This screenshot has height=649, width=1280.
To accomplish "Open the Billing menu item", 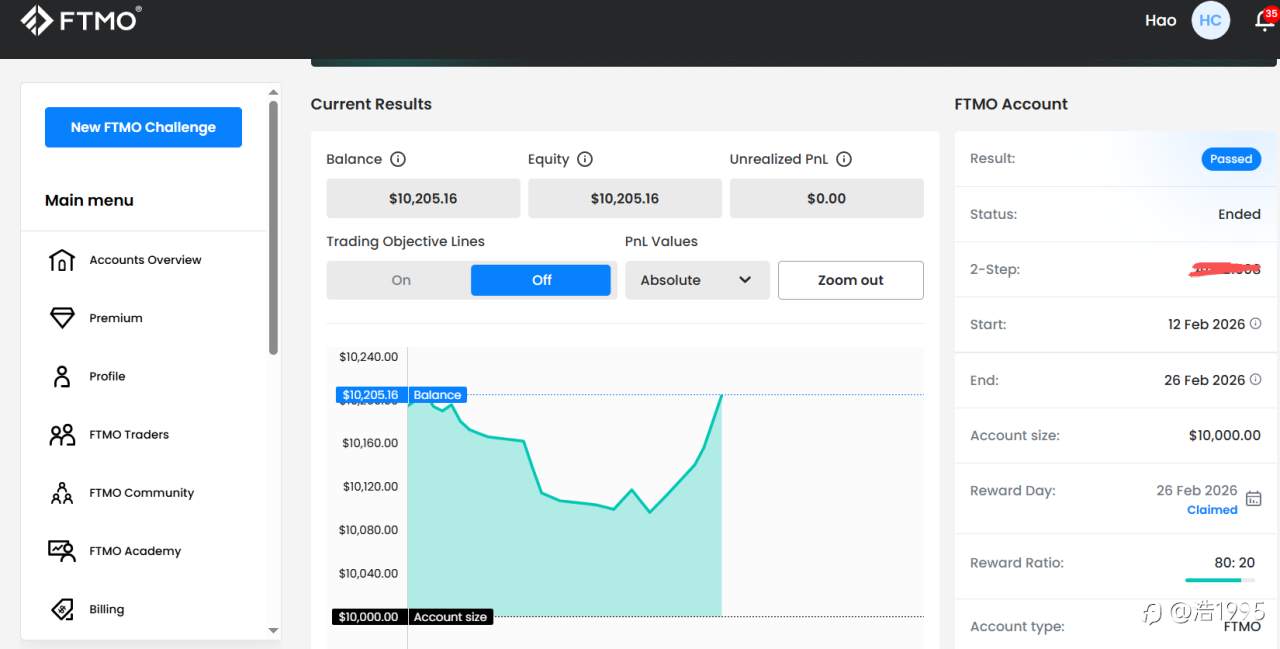I will pos(107,609).
